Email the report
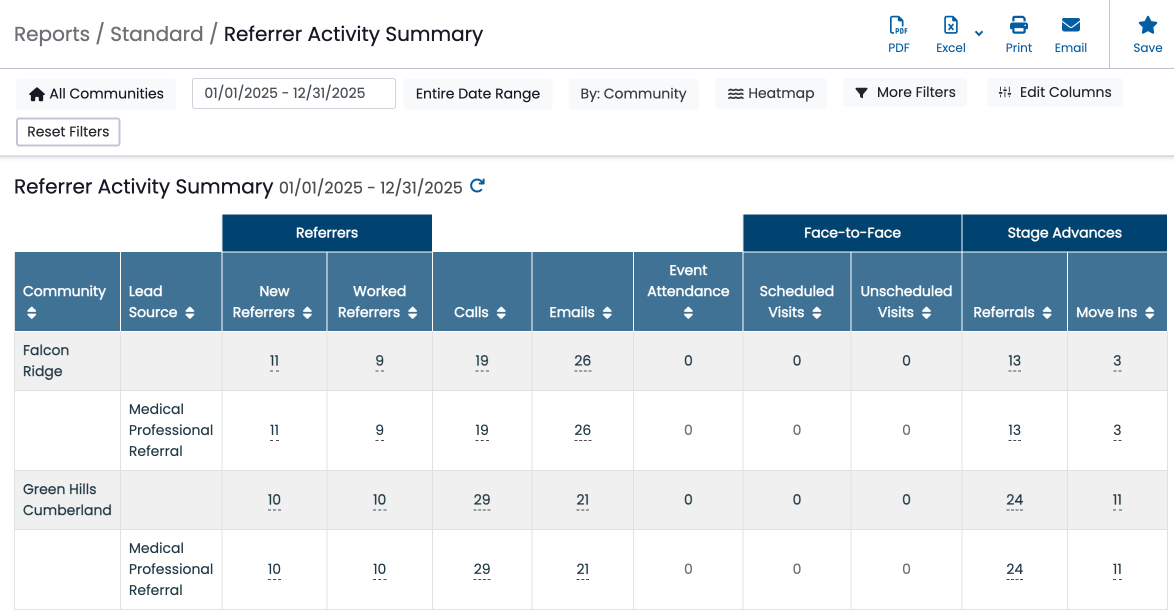The image size is (1174, 610). pyautogui.click(x=1071, y=34)
